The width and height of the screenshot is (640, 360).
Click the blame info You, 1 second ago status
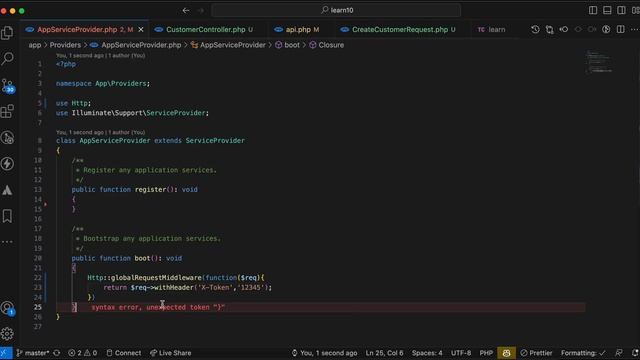324,353
